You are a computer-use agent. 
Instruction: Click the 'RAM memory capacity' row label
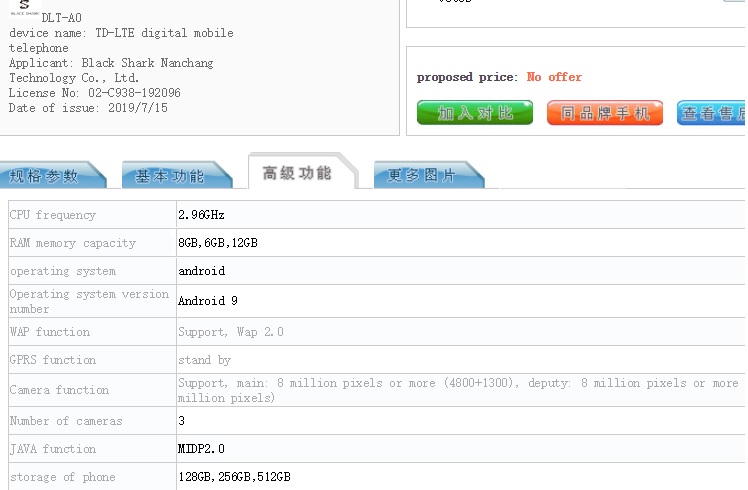[73, 243]
